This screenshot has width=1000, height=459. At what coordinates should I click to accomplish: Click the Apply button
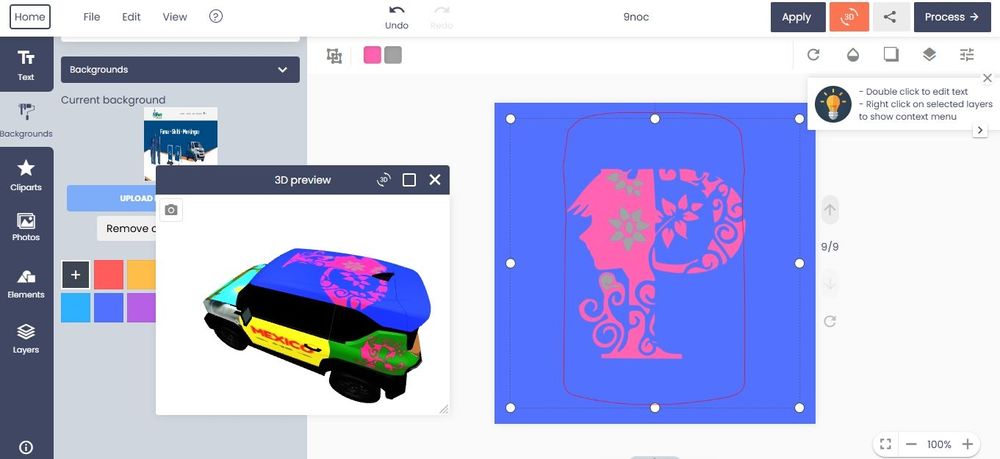[796, 17]
